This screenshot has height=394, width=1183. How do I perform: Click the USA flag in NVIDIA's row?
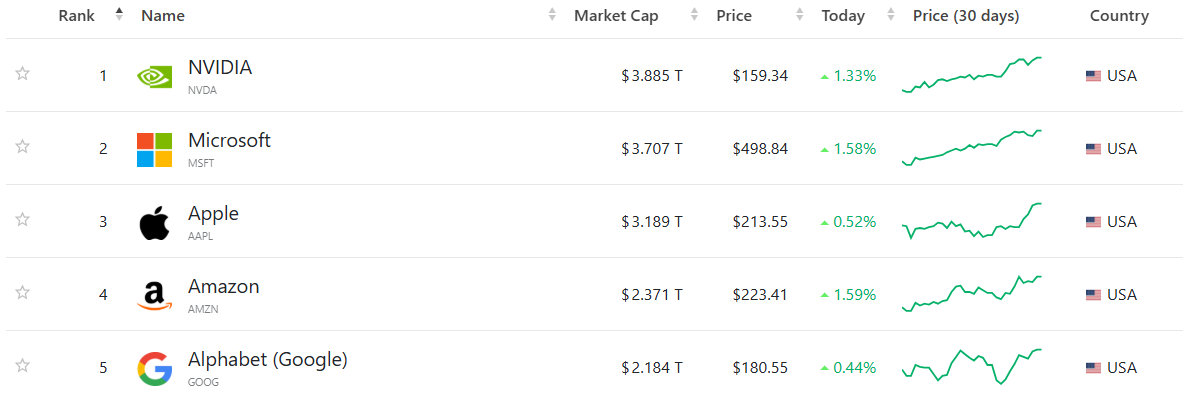coord(1093,75)
